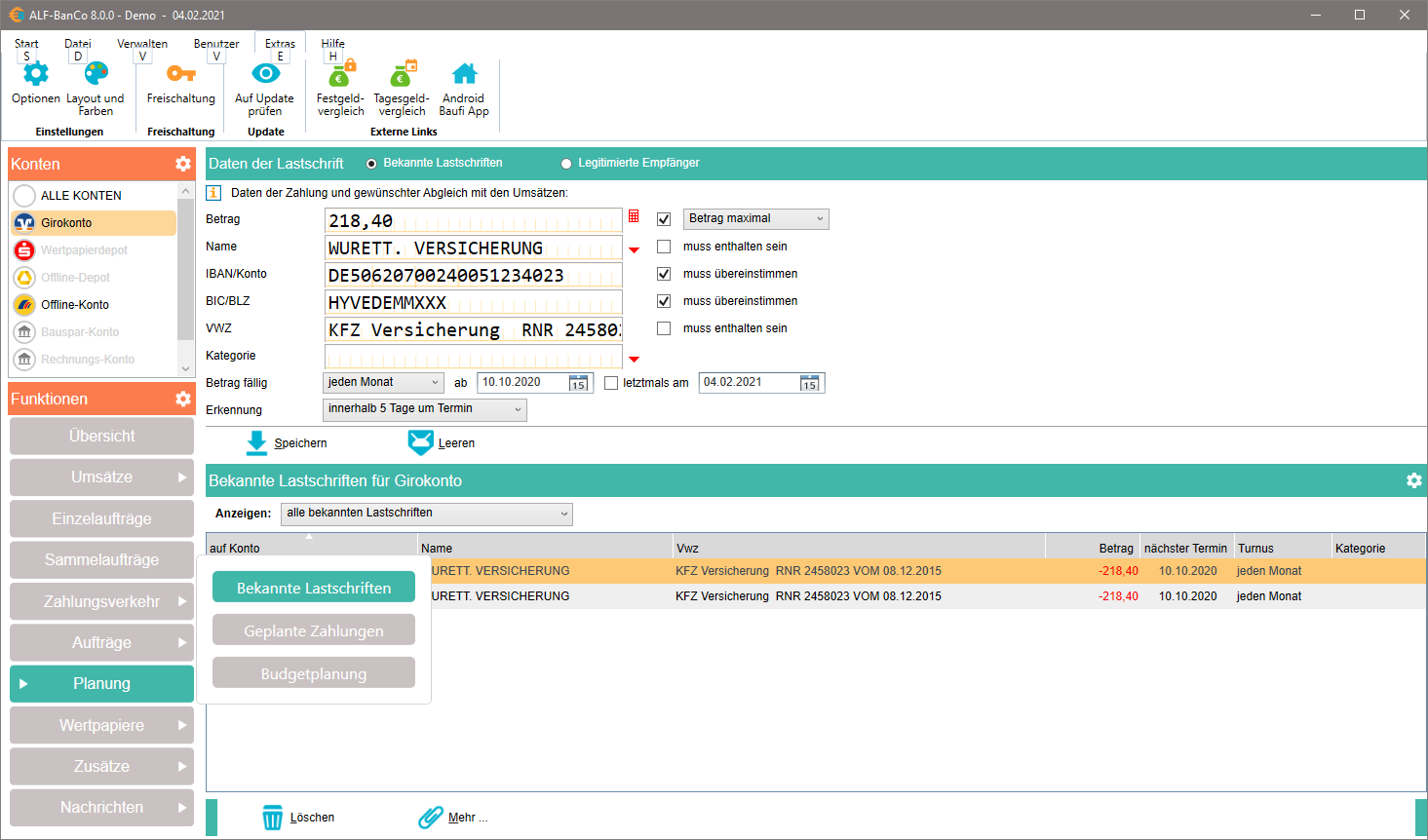Click the Sammelaufträge function button
Image resolution: width=1428 pixels, height=840 pixels.
tap(102, 559)
